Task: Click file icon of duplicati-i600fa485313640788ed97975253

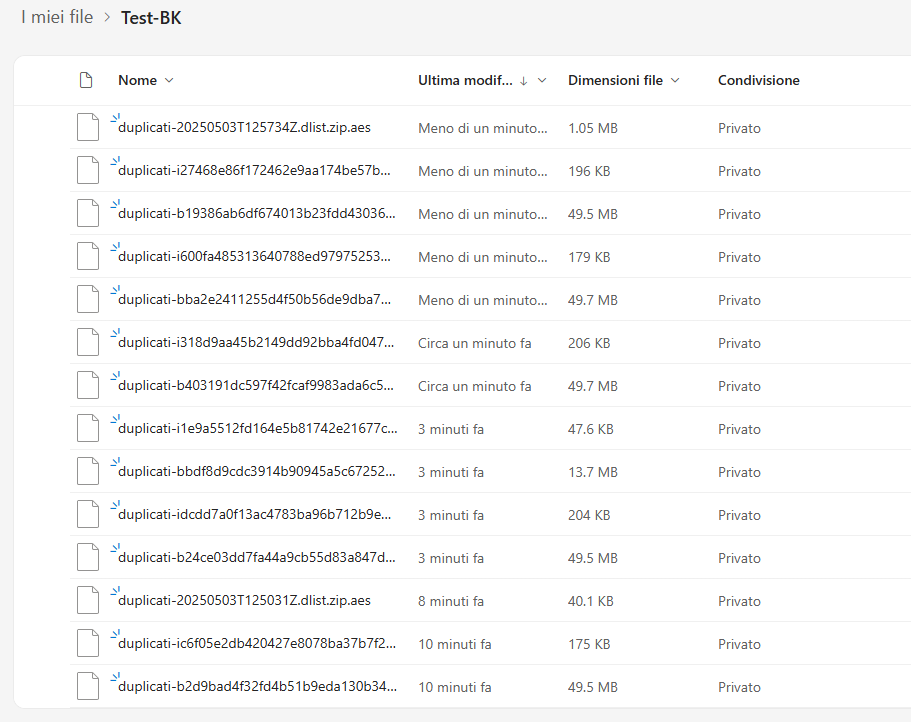Action: (x=88, y=257)
